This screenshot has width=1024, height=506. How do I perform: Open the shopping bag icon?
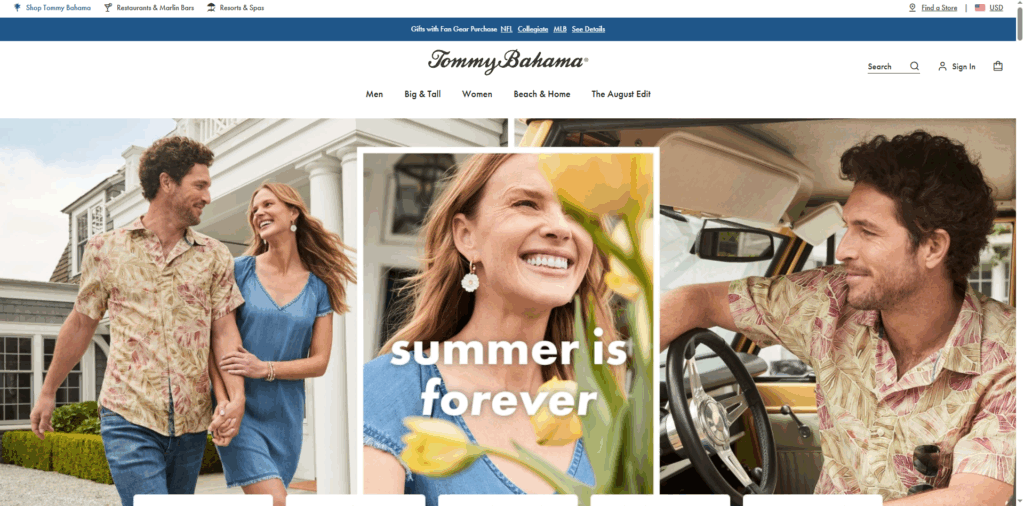997,66
